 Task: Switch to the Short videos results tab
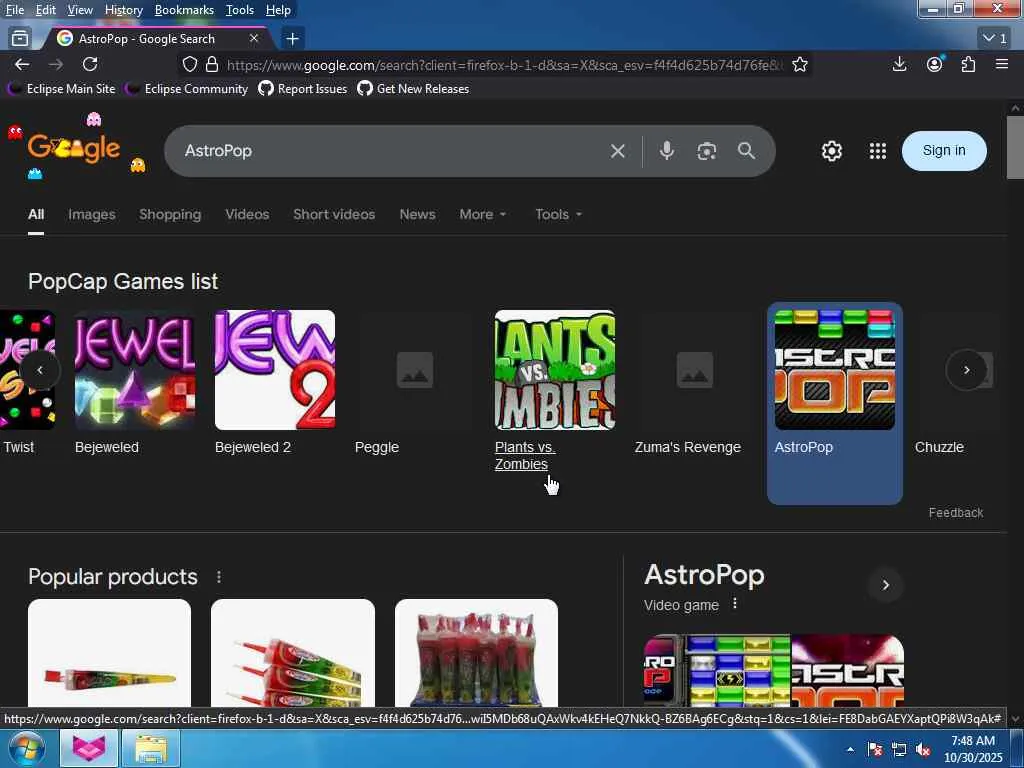point(334,214)
